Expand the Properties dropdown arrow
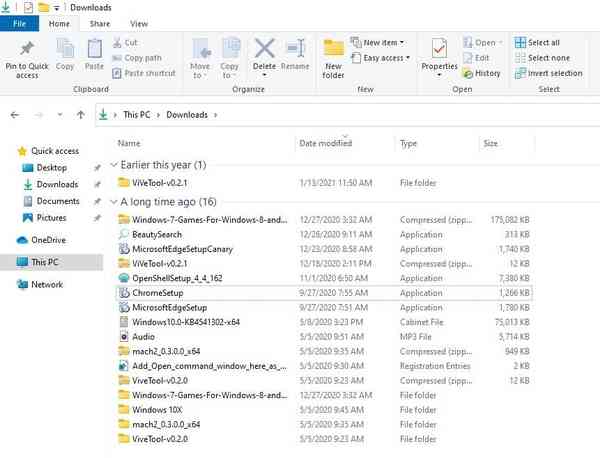The image size is (600, 458). 439,75
